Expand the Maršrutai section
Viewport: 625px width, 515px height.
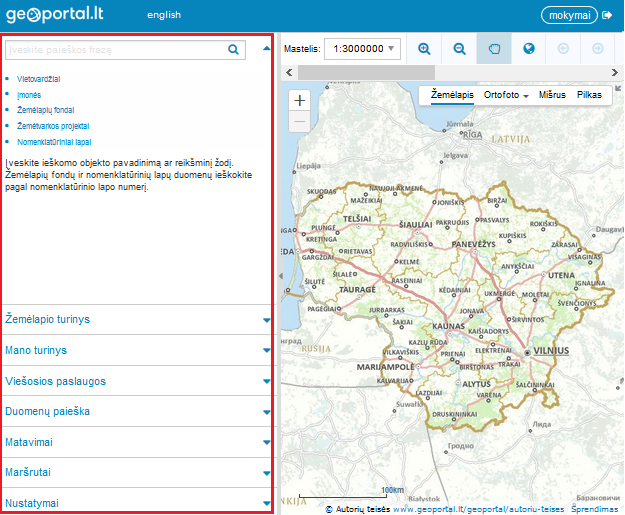tap(137, 473)
